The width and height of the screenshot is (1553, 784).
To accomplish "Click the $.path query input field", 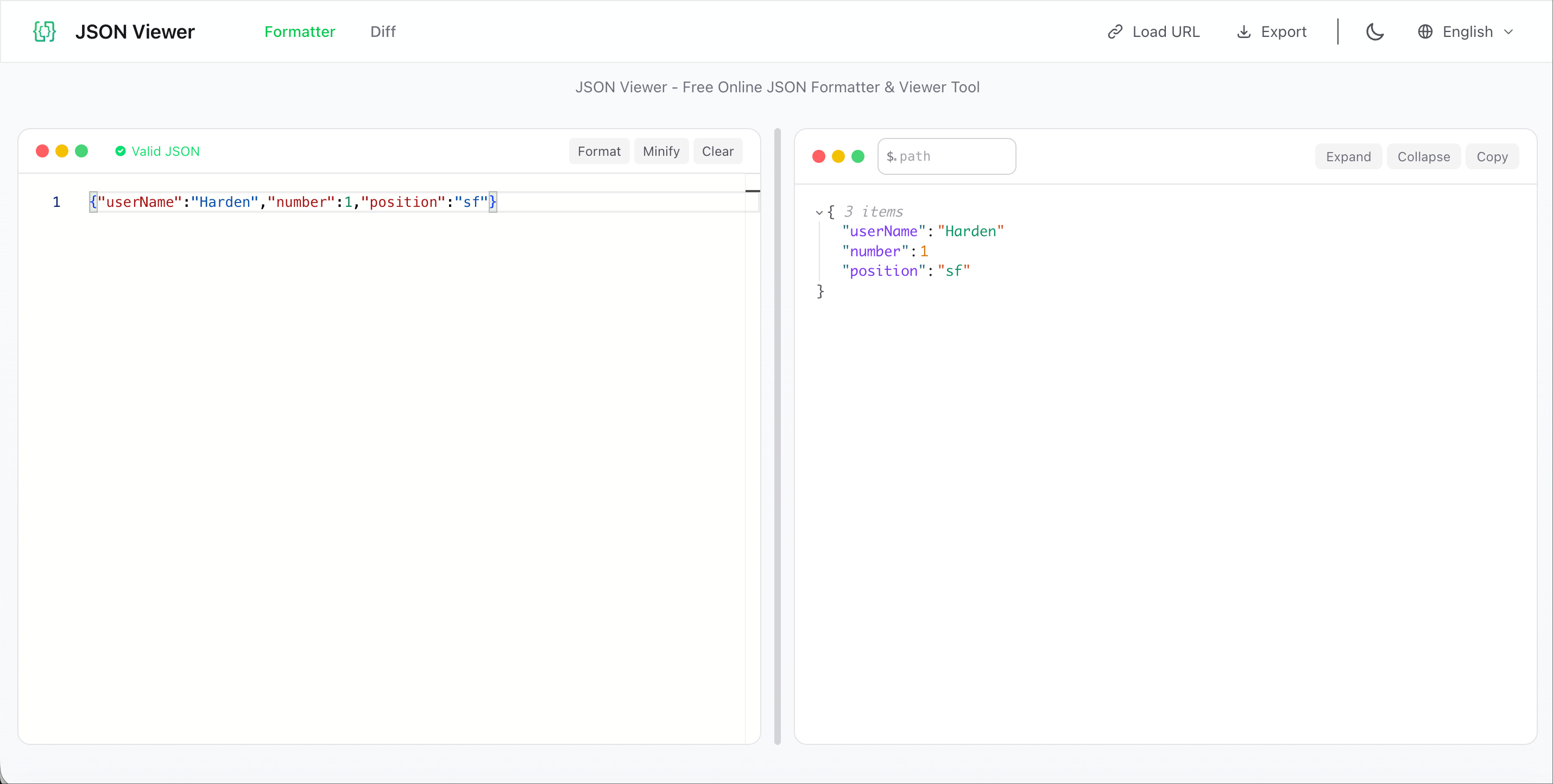I will [x=946, y=156].
